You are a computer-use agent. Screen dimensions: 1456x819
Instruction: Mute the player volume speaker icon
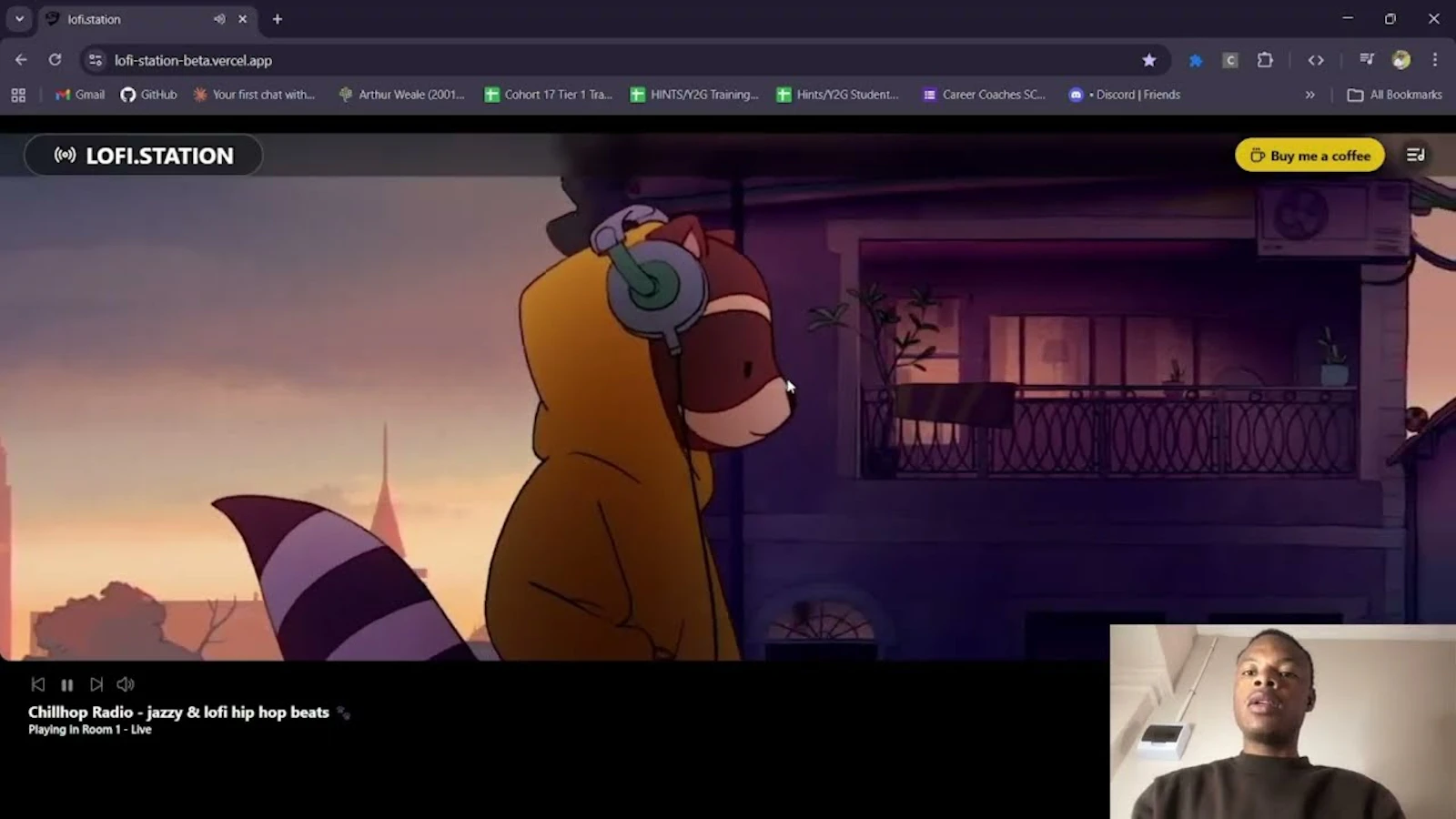click(126, 684)
